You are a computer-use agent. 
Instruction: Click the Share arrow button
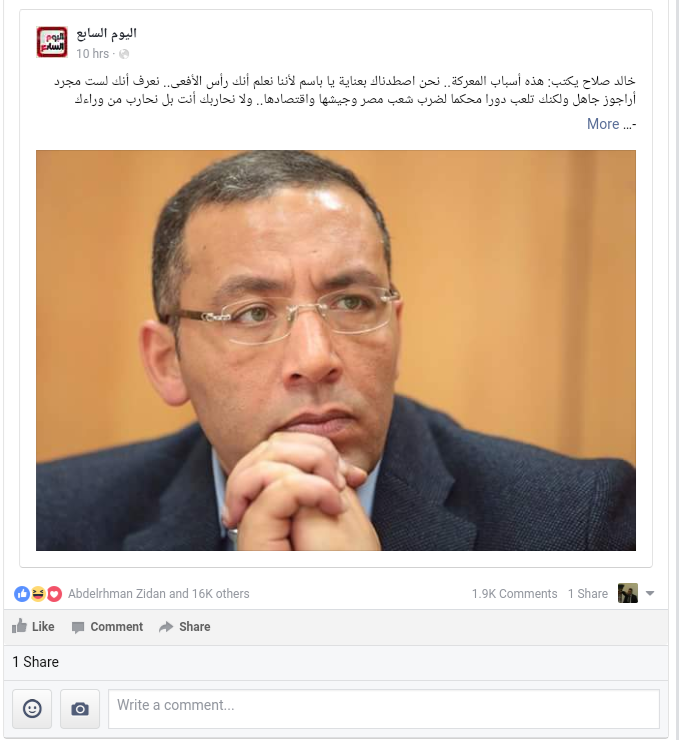coord(184,627)
